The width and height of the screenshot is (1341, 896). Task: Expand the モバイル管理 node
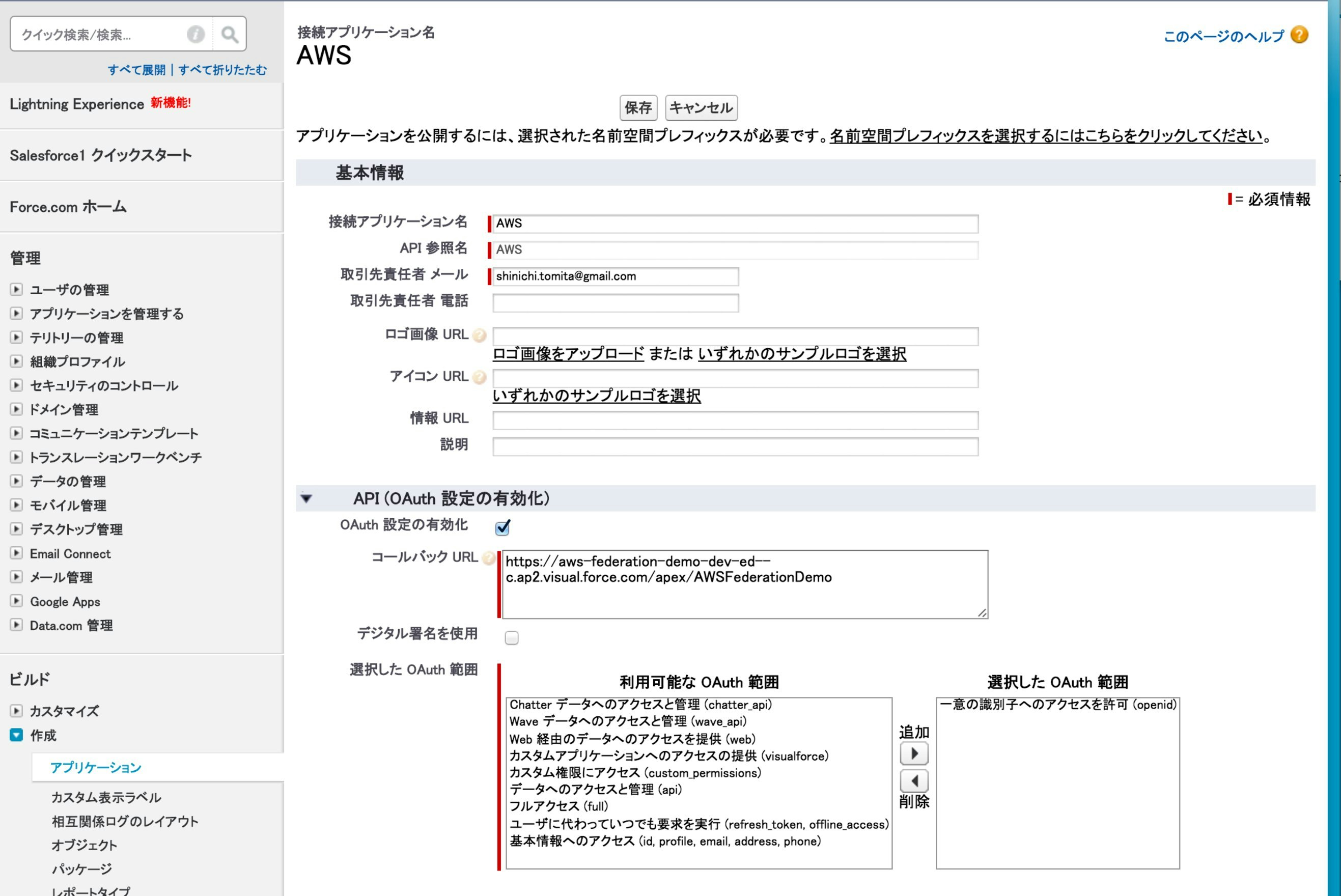tap(16, 505)
